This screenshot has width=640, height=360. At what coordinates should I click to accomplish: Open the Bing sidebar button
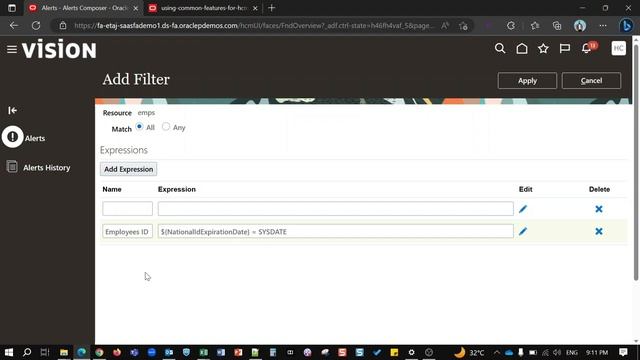[x=626, y=26]
